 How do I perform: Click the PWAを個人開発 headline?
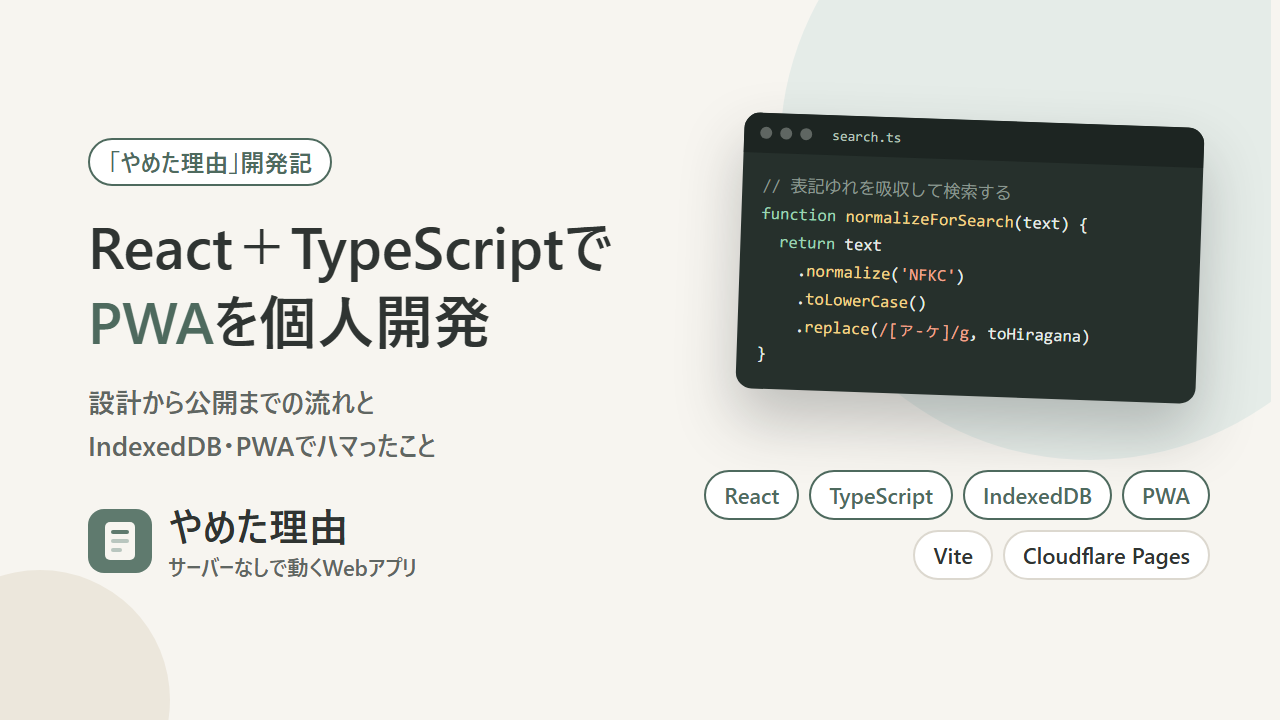tap(289, 323)
